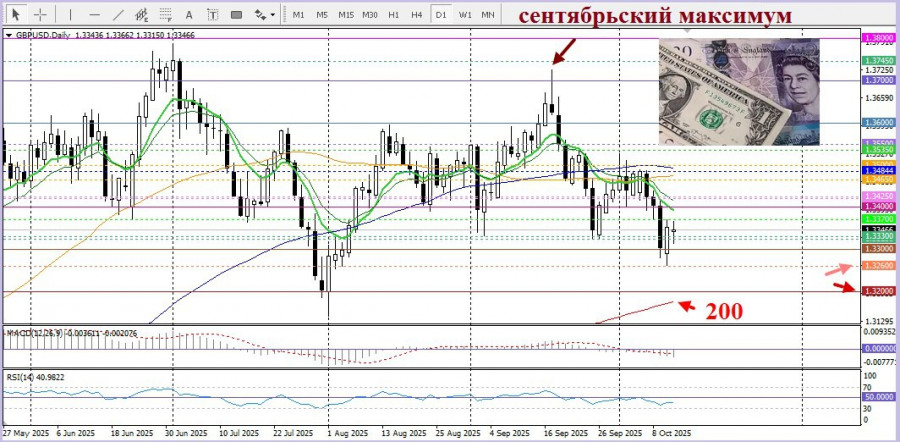This screenshot has width=900, height=442.
Task: Click the 1.33300 price level label
Action: tap(878, 236)
